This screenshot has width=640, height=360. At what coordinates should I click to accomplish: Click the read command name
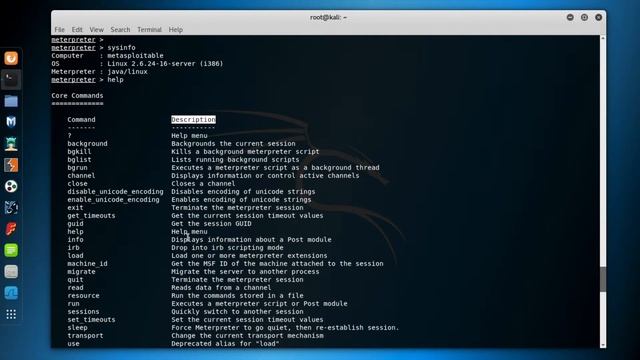(x=76, y=288)
